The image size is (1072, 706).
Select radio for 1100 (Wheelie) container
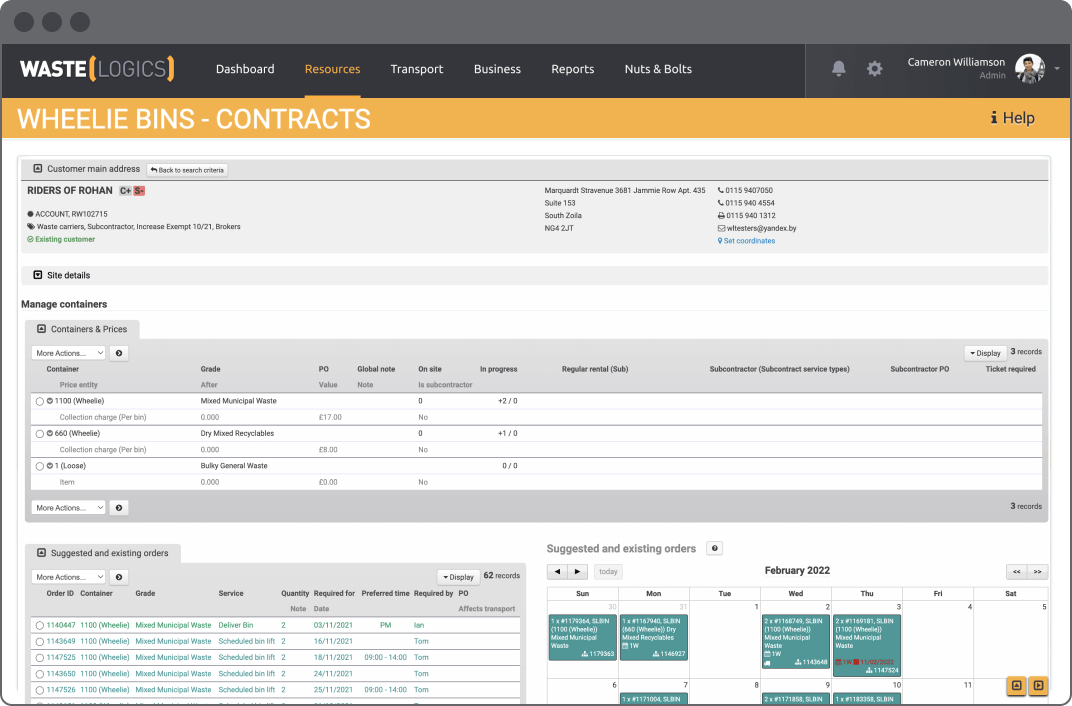(40, 402)
